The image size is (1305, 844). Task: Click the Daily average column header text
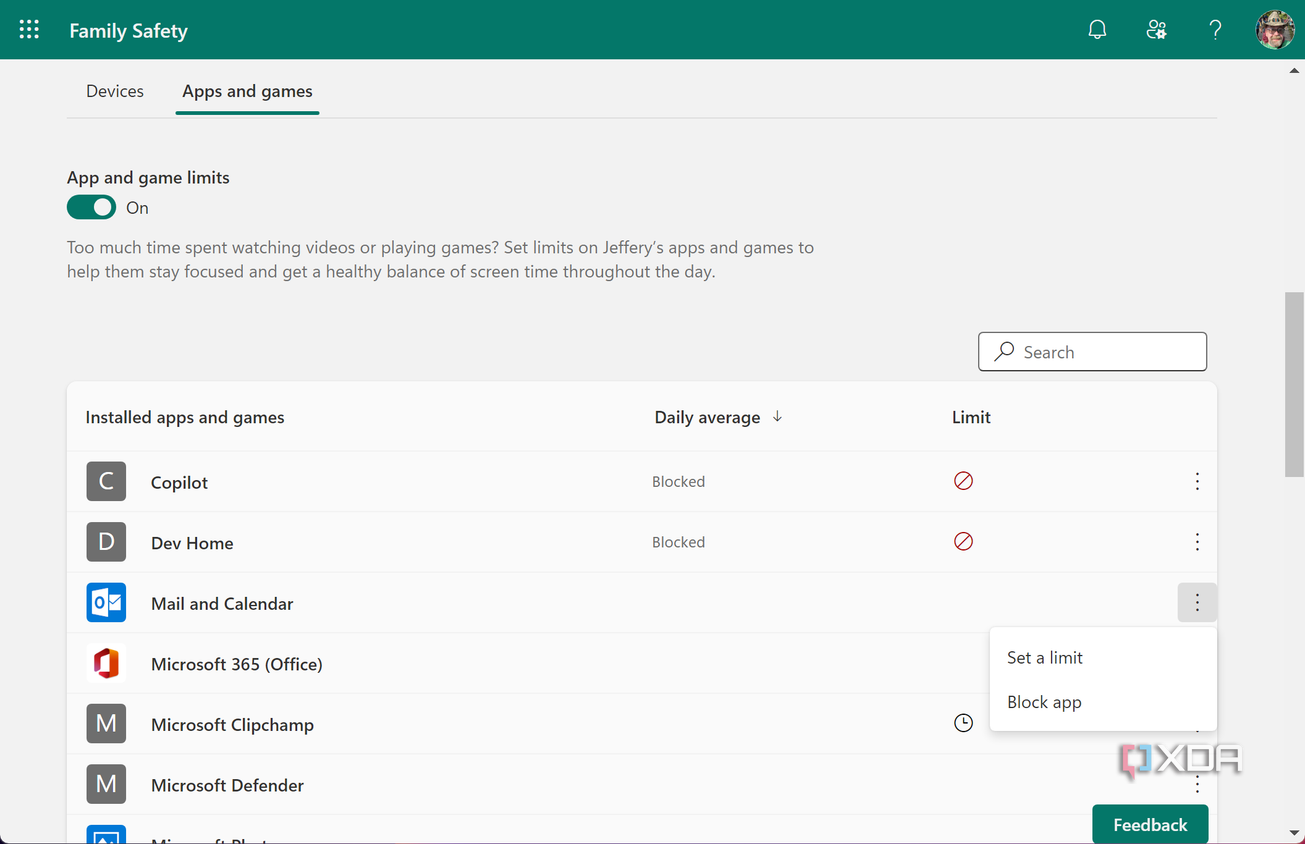pyautogui.click(x=707, y=417)
